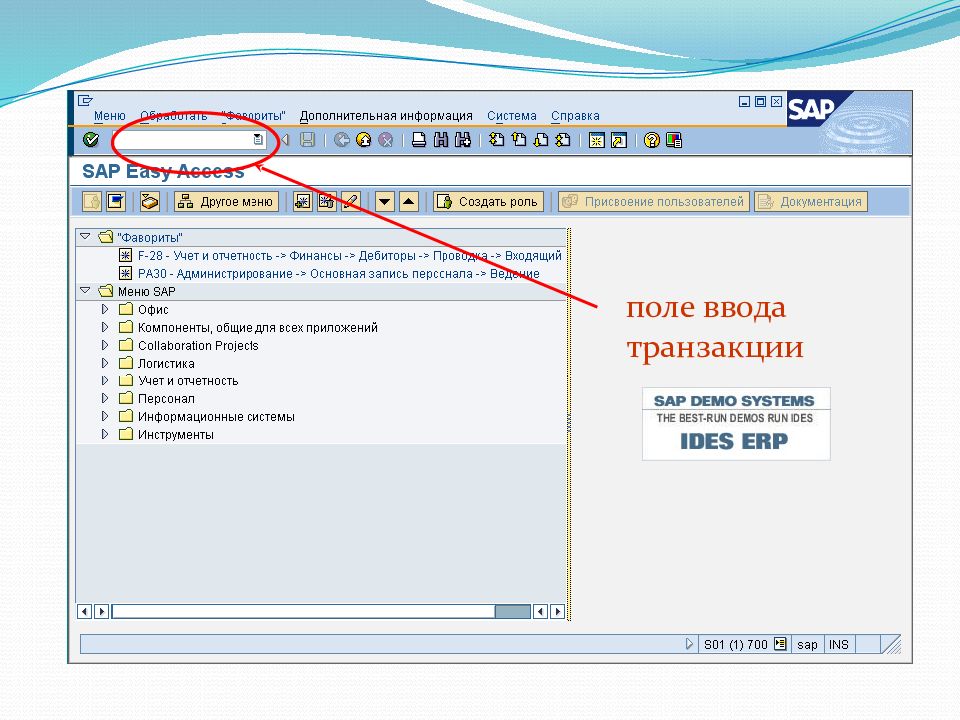The width and height of the screenshot is (960, 720).
Task: Open the Обработать menu
Action: point(174,116)
